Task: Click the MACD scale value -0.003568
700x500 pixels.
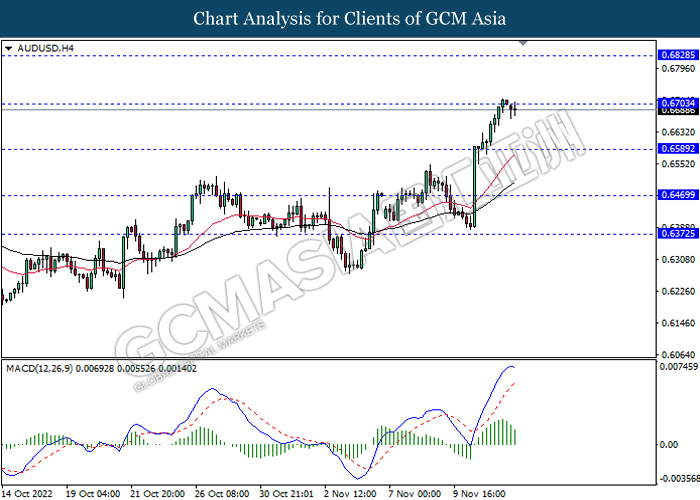Action: click(x=679, y=479)
